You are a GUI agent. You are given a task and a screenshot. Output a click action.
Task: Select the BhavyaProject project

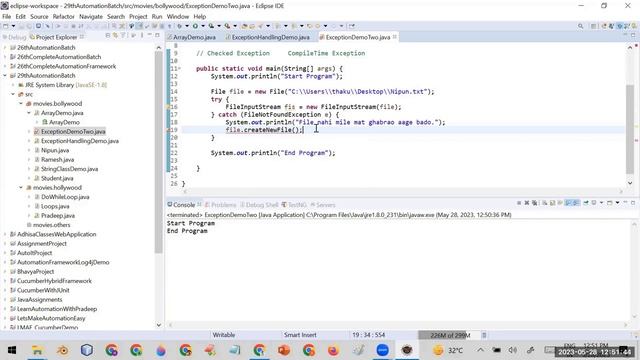pyautogui.click(x=32, y=271)
